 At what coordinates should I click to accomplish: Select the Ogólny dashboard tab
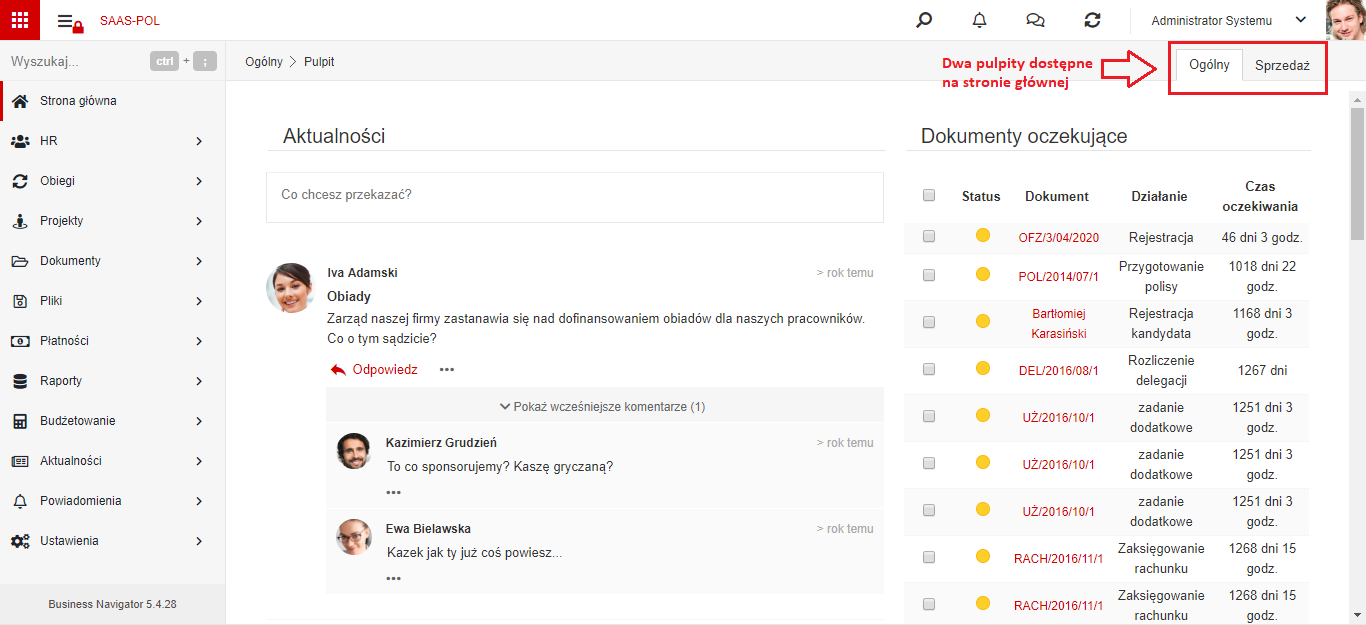[x=1209, y=65]
